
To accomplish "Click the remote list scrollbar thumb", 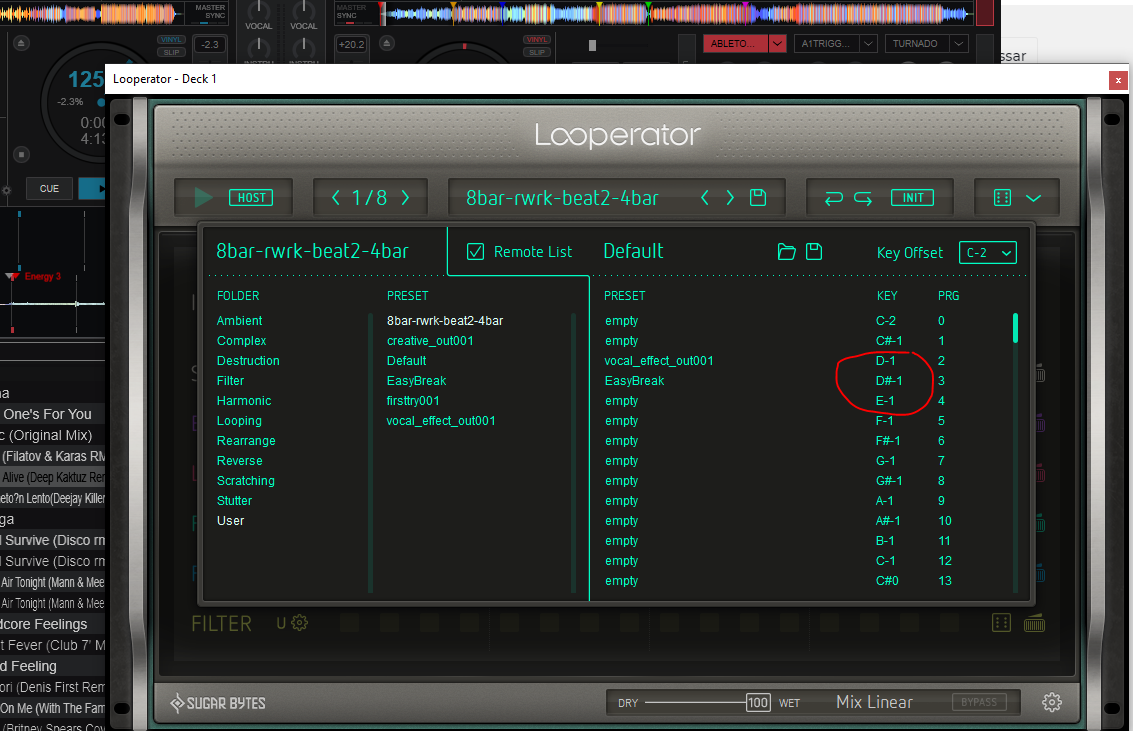I will pos(1015,328).
